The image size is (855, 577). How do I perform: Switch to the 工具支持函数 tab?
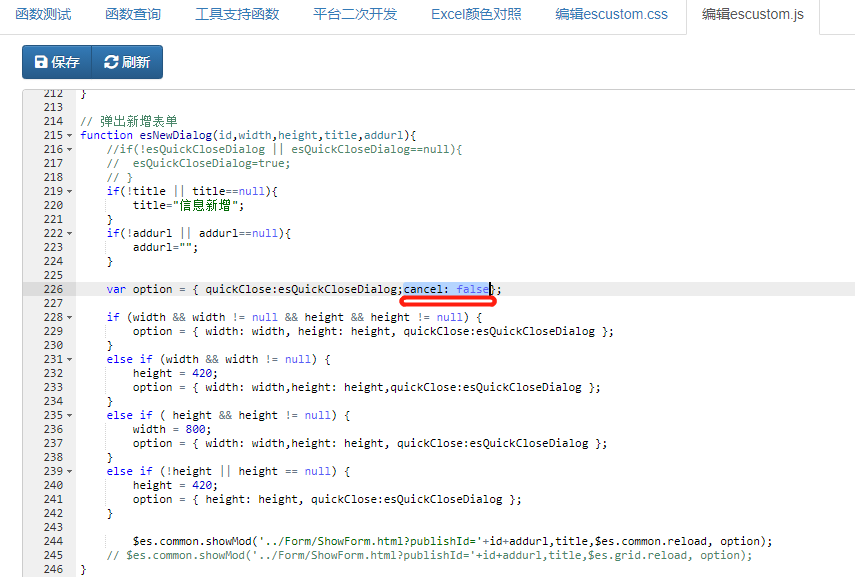[x=237, y=14]
